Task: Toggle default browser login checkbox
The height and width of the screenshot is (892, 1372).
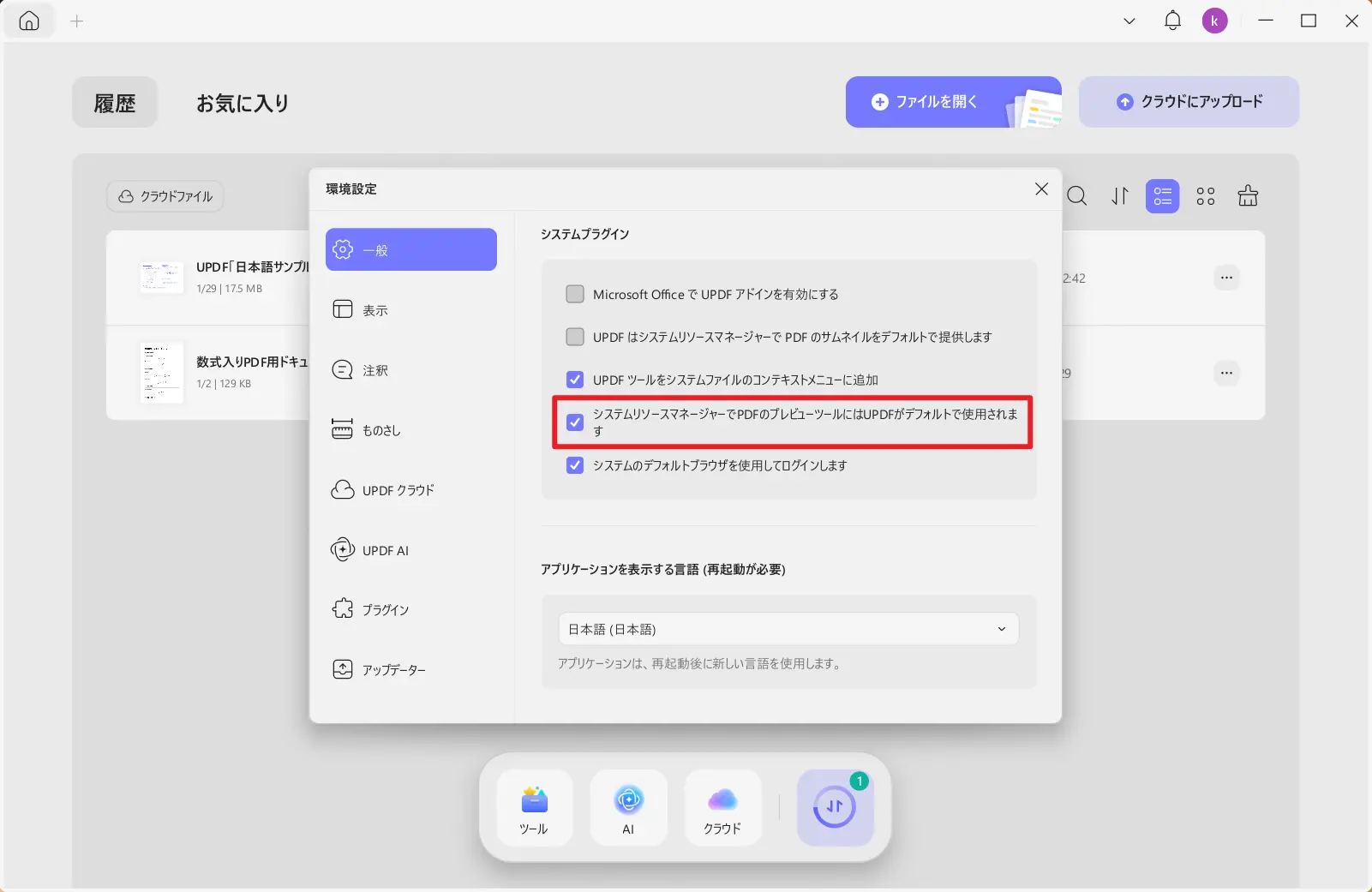Action: (x=575, y=465)
